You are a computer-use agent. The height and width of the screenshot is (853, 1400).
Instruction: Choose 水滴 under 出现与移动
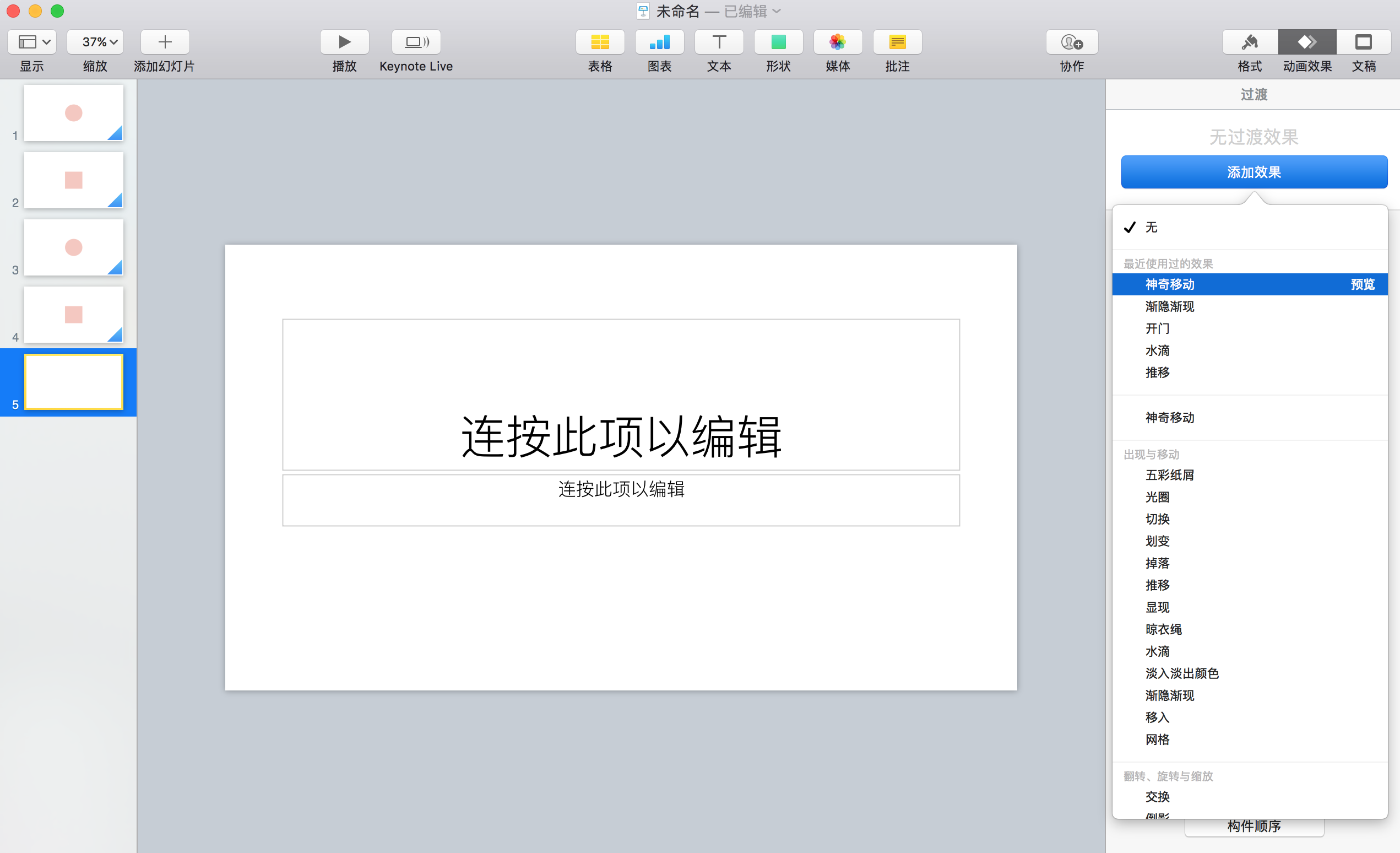(1250, 651)
